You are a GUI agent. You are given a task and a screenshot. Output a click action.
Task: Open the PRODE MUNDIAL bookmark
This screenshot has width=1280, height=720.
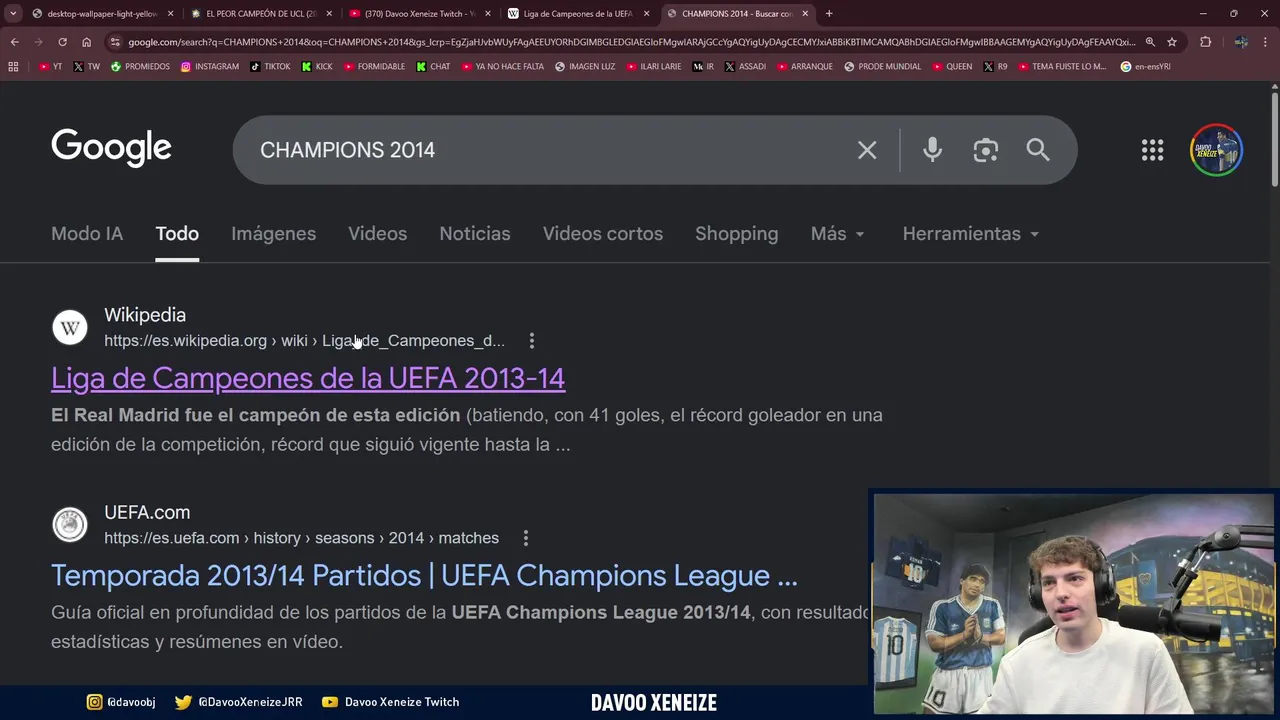coord(883,67)
